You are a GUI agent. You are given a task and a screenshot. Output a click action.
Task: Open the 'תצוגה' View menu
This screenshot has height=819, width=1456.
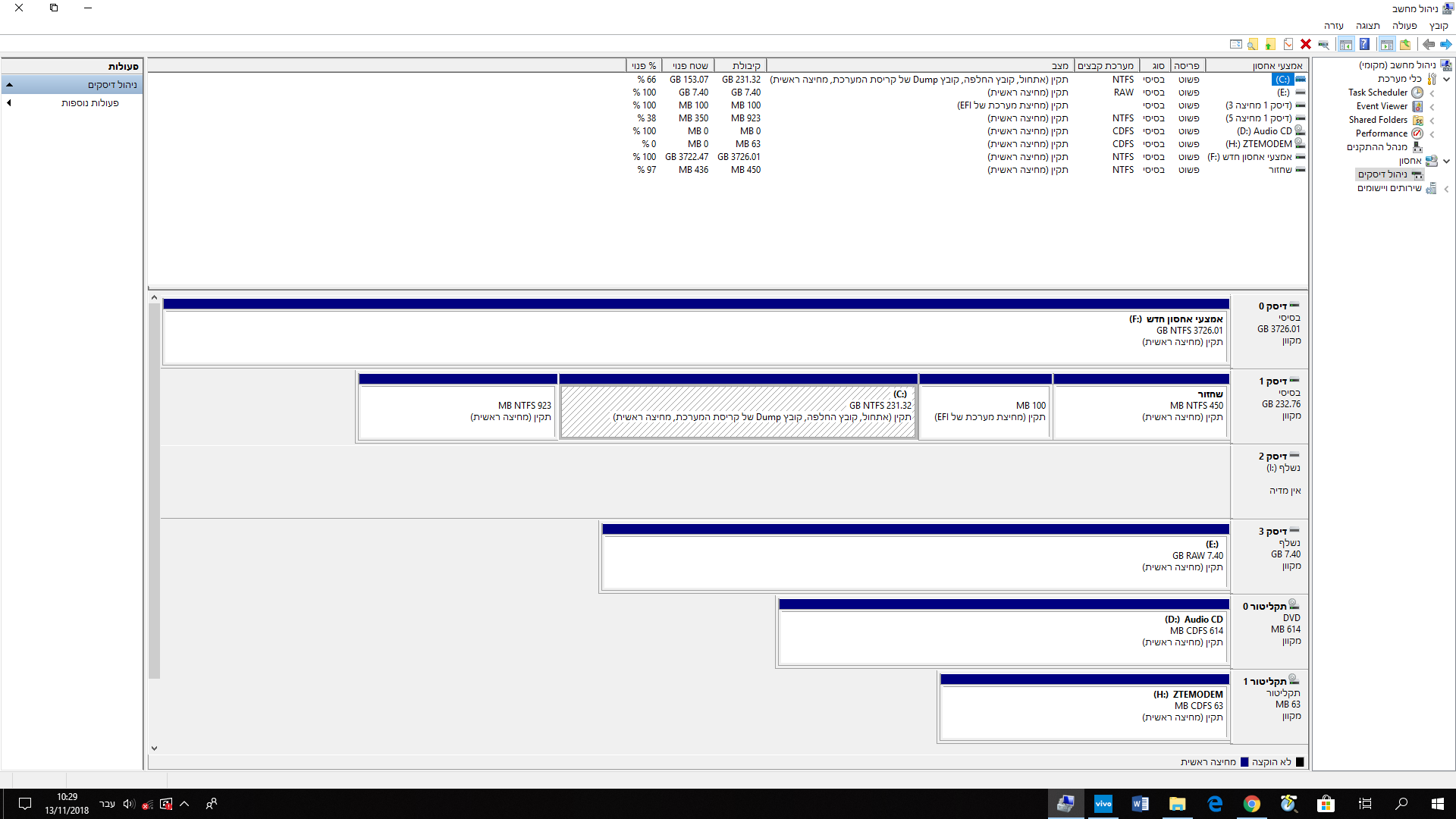tap(1367, 26)
